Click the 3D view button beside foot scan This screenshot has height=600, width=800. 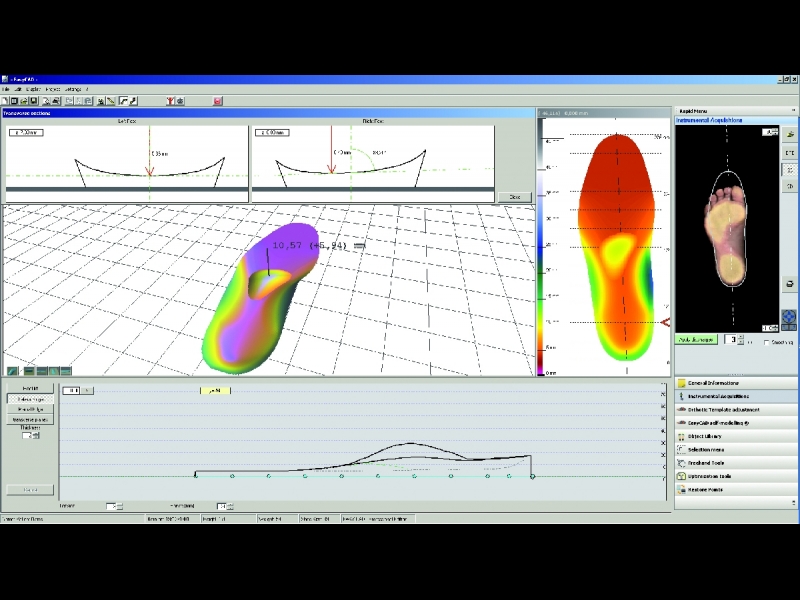pyautogui.click(x=789, y=186)
